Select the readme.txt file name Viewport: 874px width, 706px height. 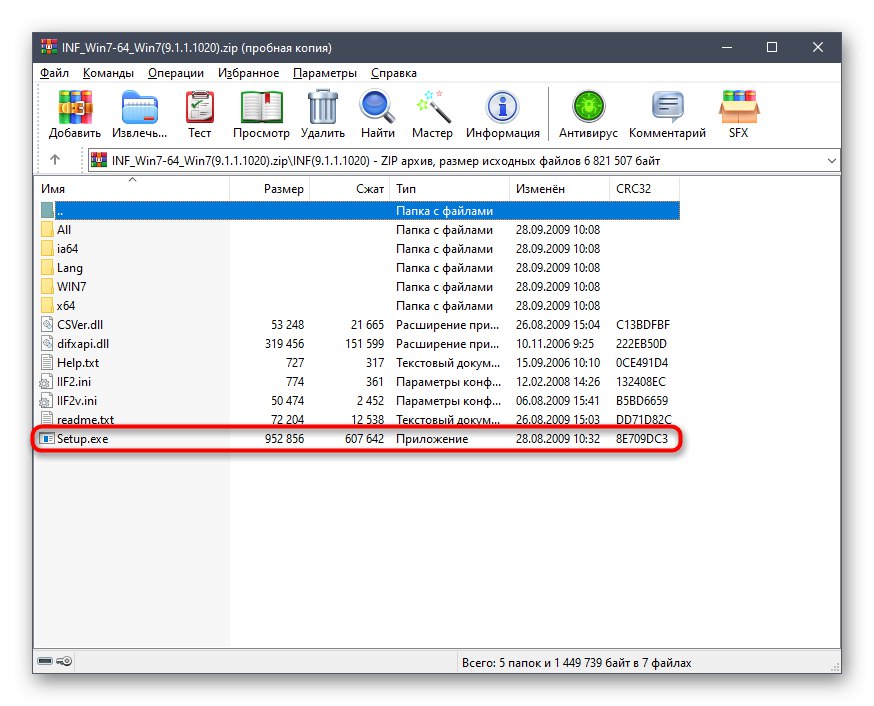[x=85, y=420]
